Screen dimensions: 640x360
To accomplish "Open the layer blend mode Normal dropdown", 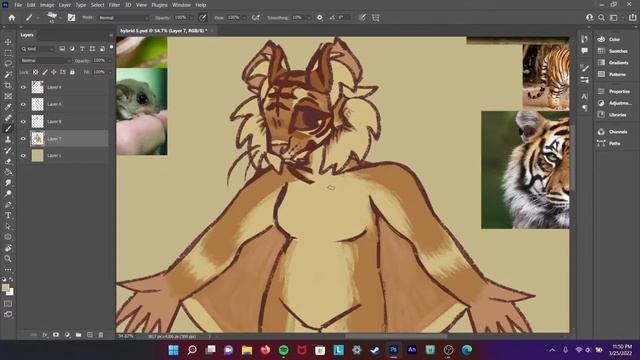I will [x=45, y=60].
